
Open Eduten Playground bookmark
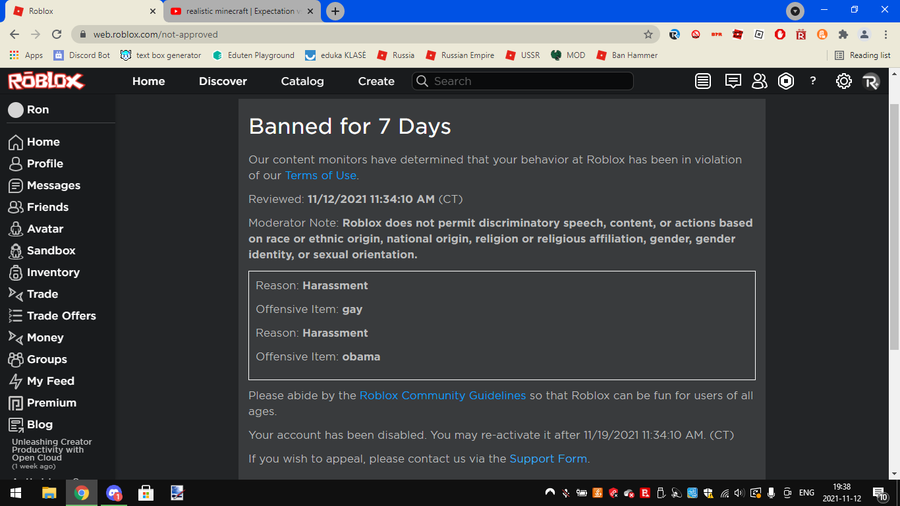253,55
